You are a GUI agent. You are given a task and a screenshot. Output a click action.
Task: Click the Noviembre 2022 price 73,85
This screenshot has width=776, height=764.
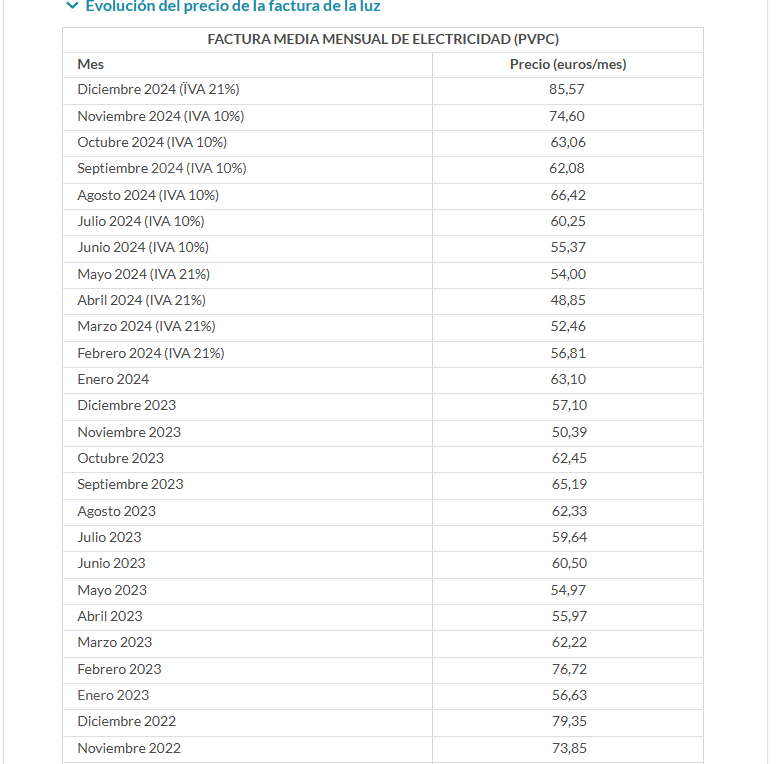[x=570, y=749]
